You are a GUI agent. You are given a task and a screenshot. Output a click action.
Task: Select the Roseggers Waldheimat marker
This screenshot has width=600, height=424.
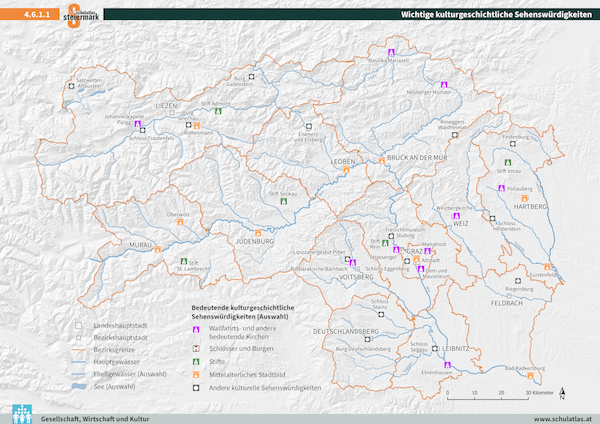(455, 135)
